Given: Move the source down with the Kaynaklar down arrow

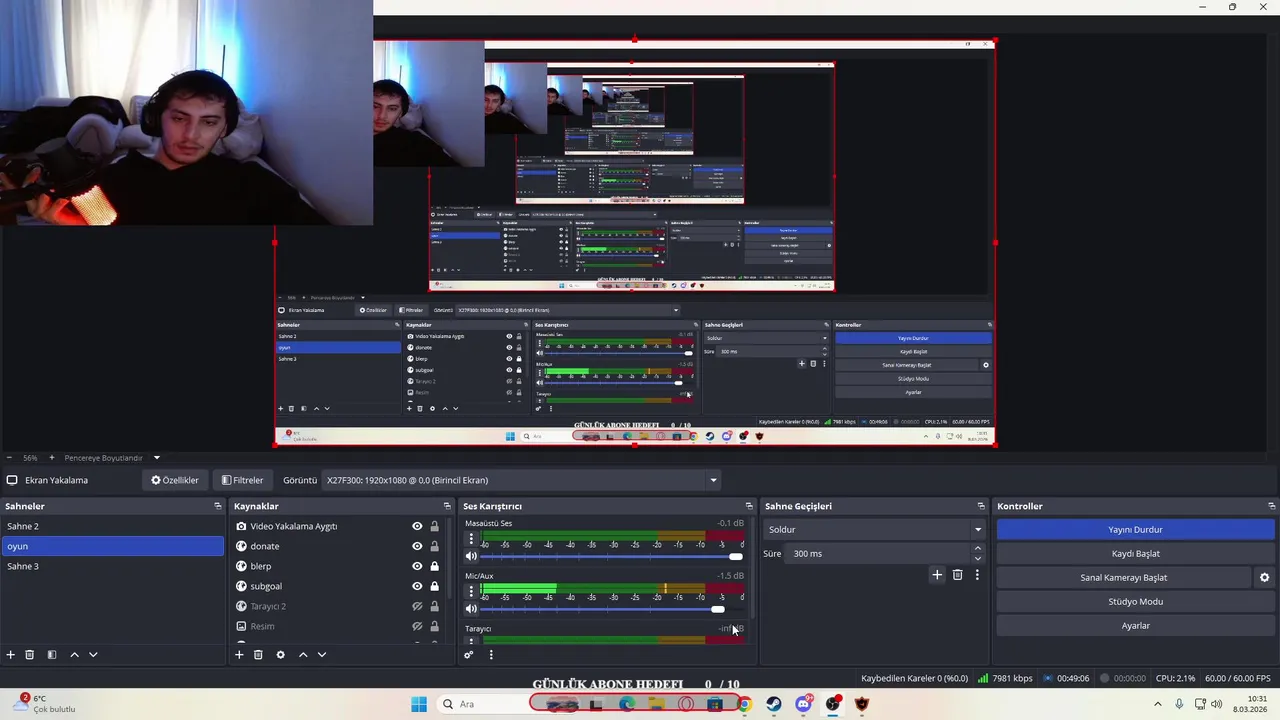Looking at the screenshot, I should pyautogui.click(x=322, y=655).
